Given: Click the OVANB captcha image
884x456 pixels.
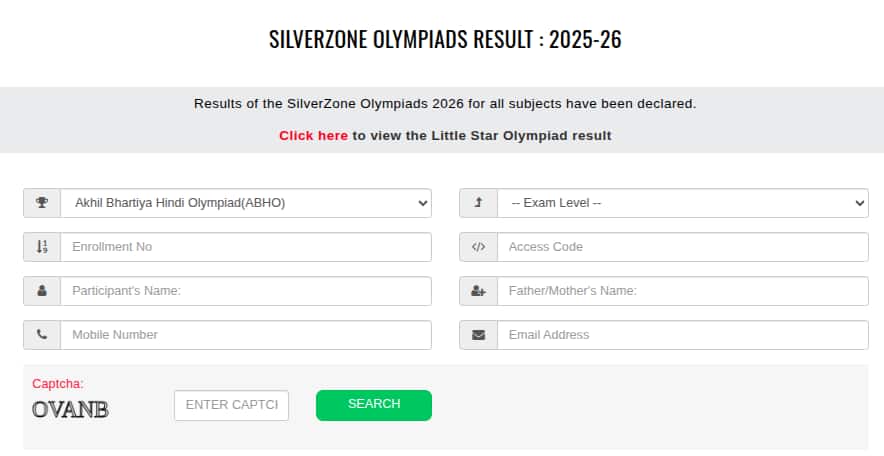Looking at the screenshot, I should [x=70, y=409].
